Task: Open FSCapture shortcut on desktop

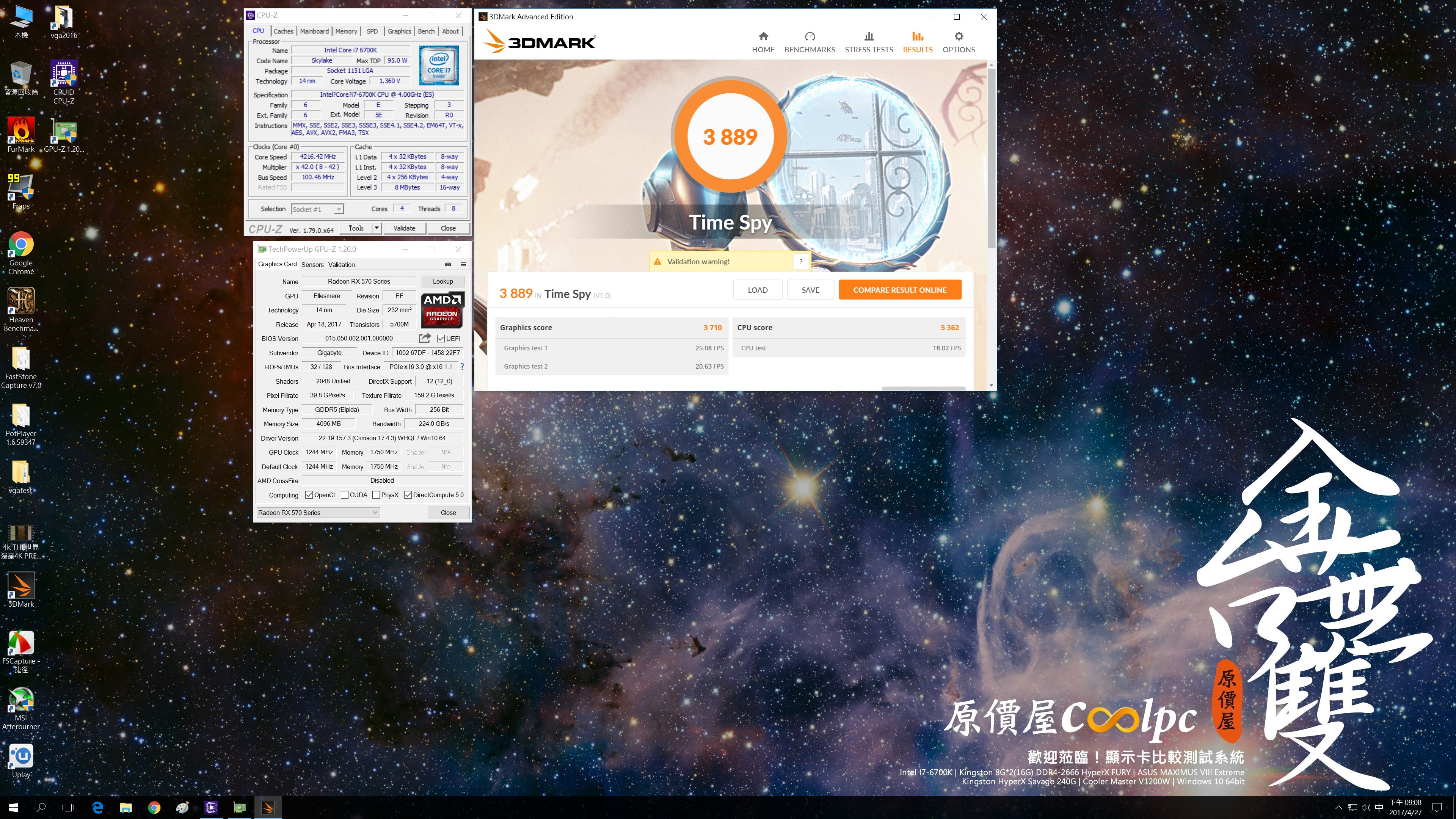Action: [21, 652]
